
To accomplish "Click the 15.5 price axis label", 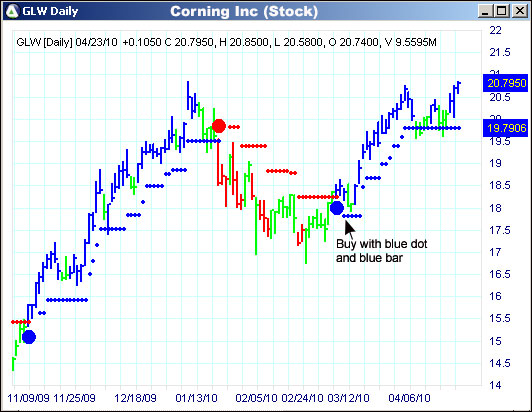I will coord(499,319).
